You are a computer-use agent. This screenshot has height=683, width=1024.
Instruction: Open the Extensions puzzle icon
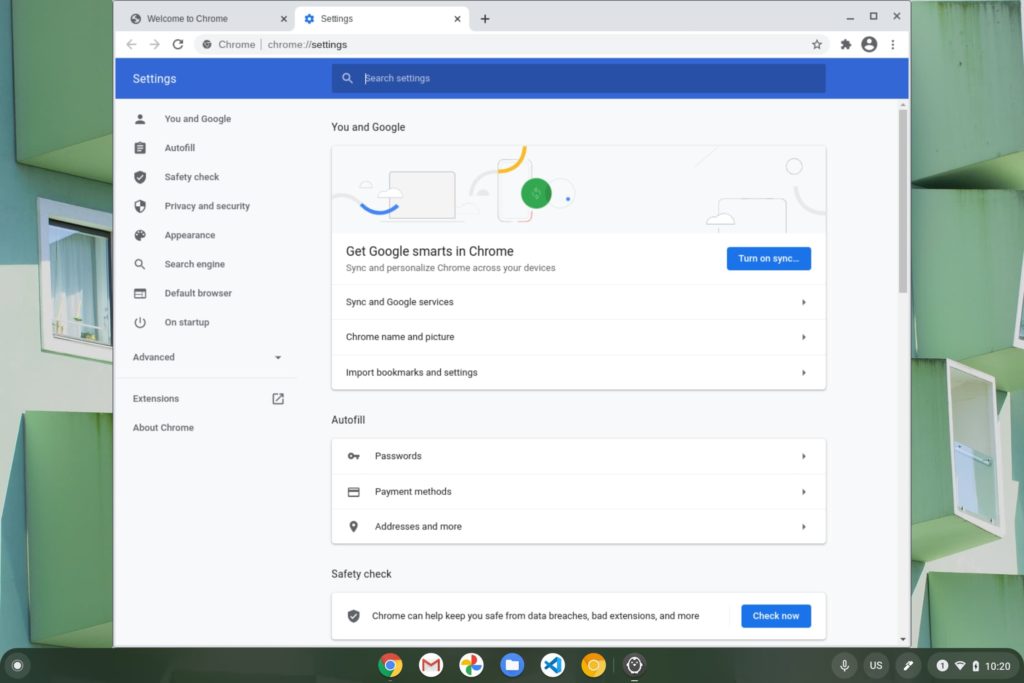pyautogui.click(x=846, y=44)
